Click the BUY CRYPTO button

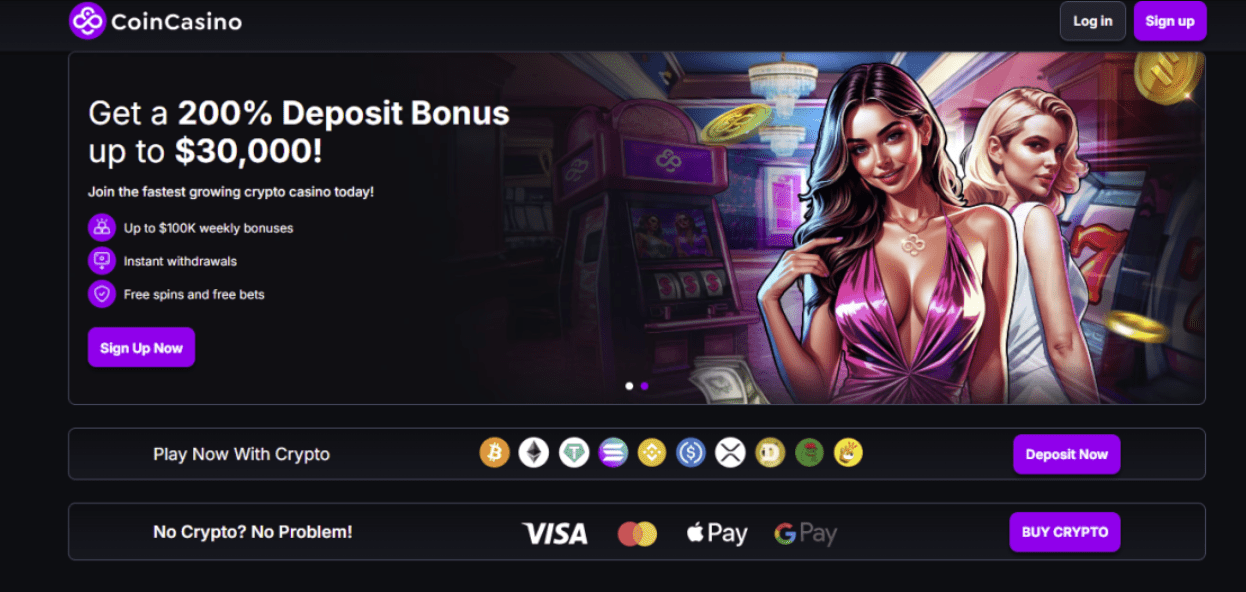pos(1065,532)
